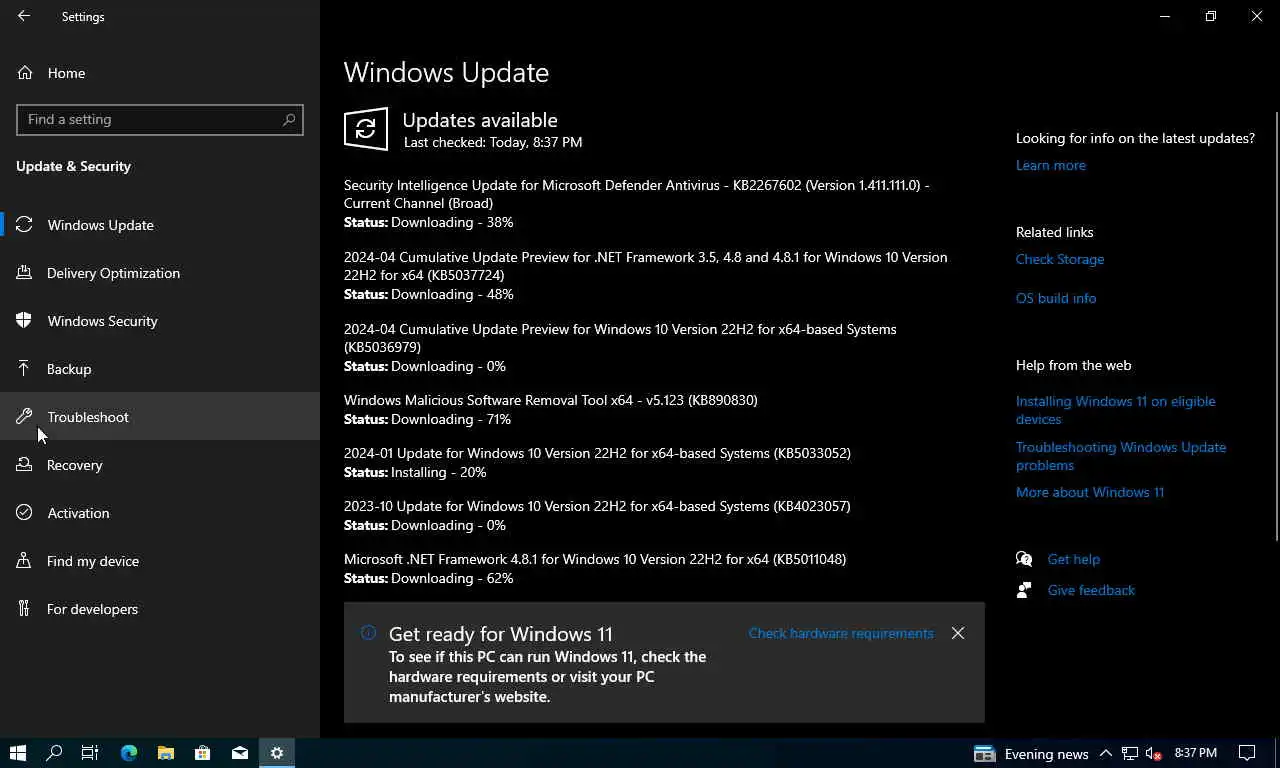
Task: Go to the Backup section
Action: (160, 369)
